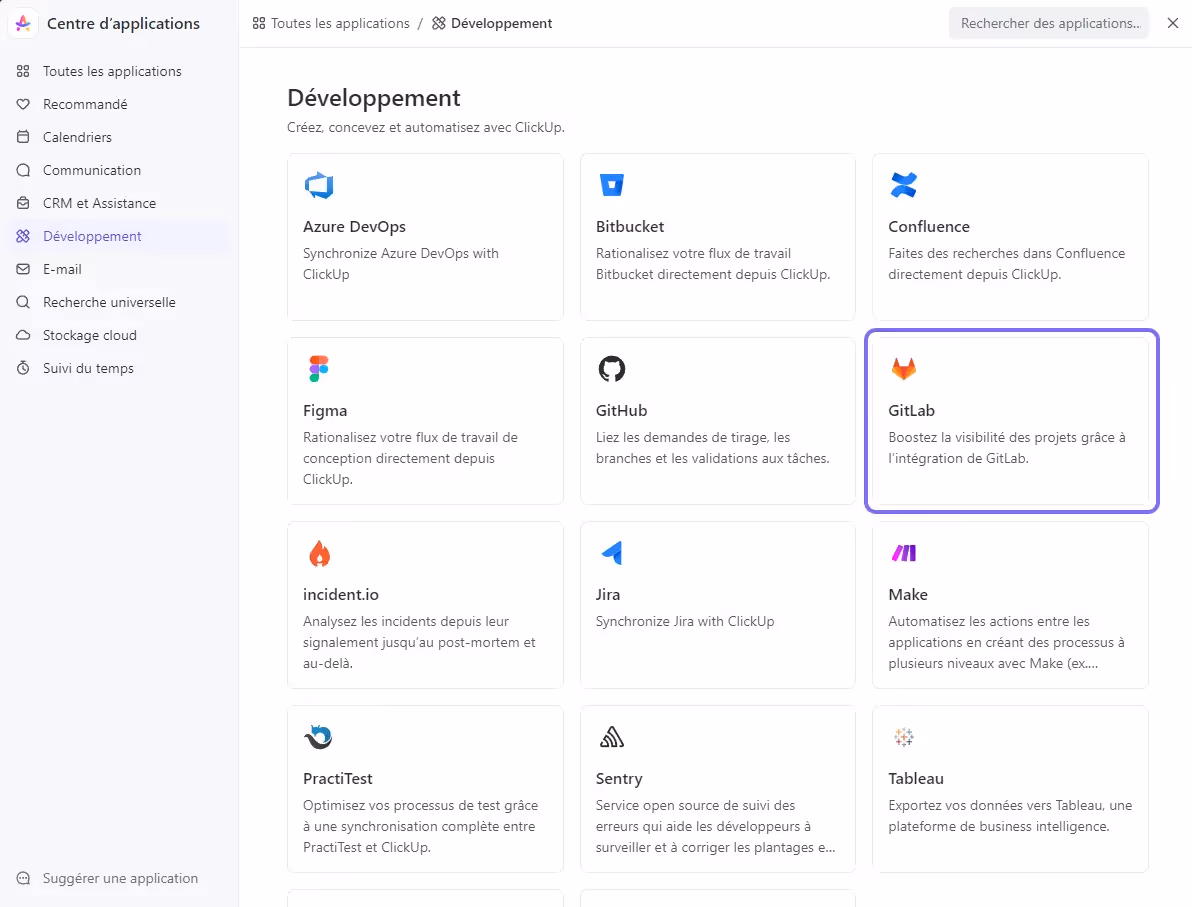This screenshot has width=1192, height=907.
Task: Click Suggérer une application
Action: [120, 878]
